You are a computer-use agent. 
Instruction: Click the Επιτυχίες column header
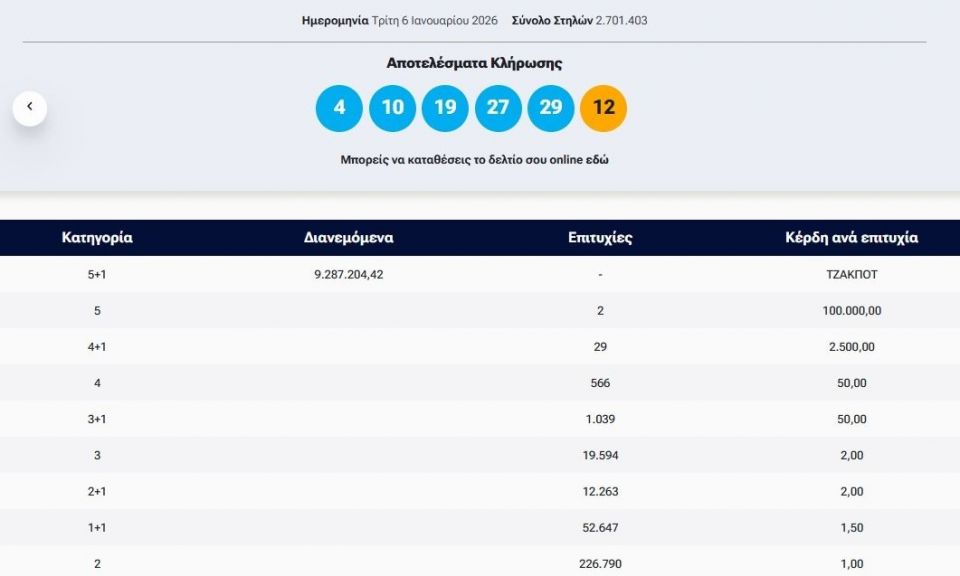coord(600,238)
